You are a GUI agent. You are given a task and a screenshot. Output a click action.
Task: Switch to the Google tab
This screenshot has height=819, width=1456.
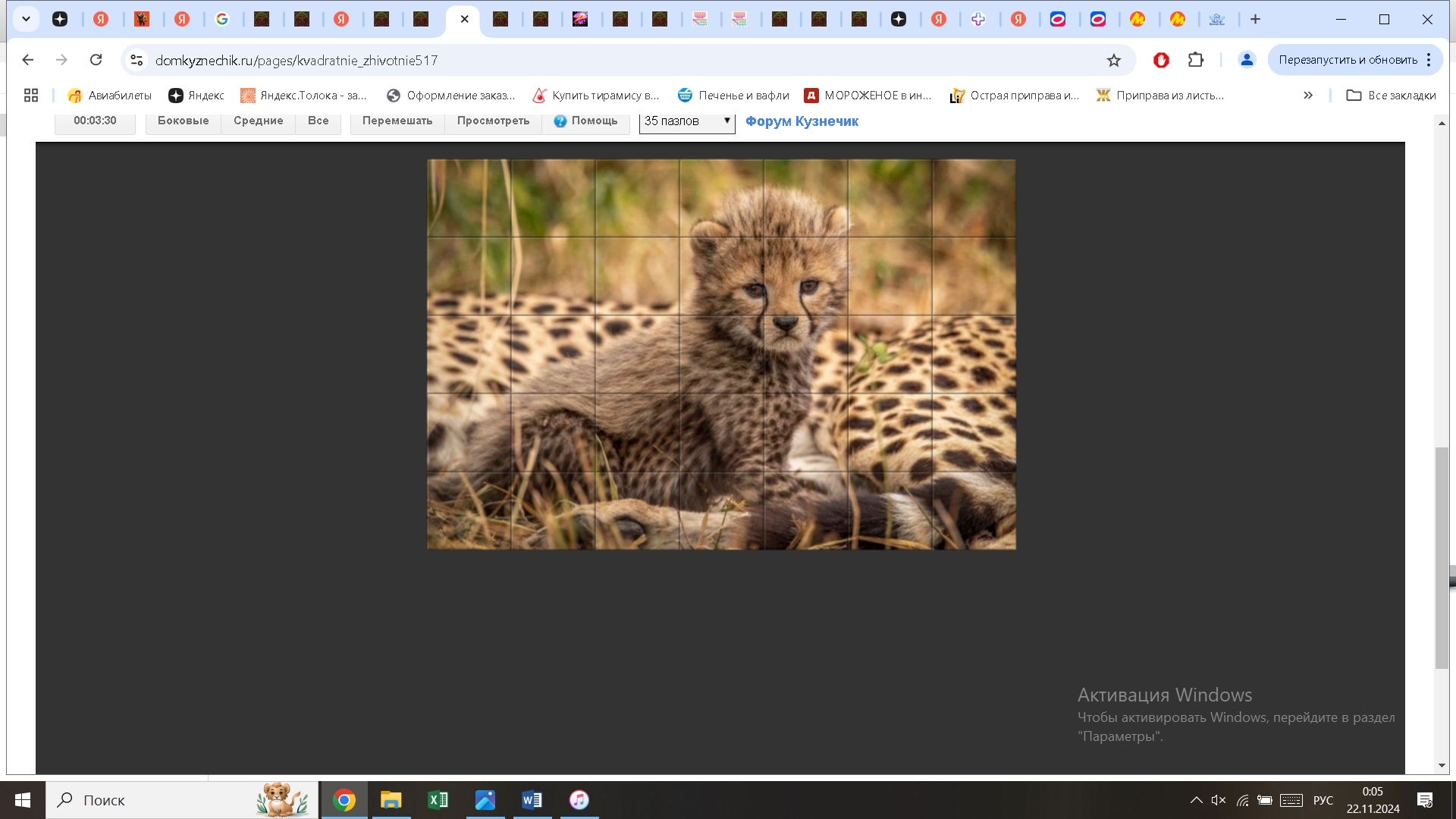pos(222,19)
